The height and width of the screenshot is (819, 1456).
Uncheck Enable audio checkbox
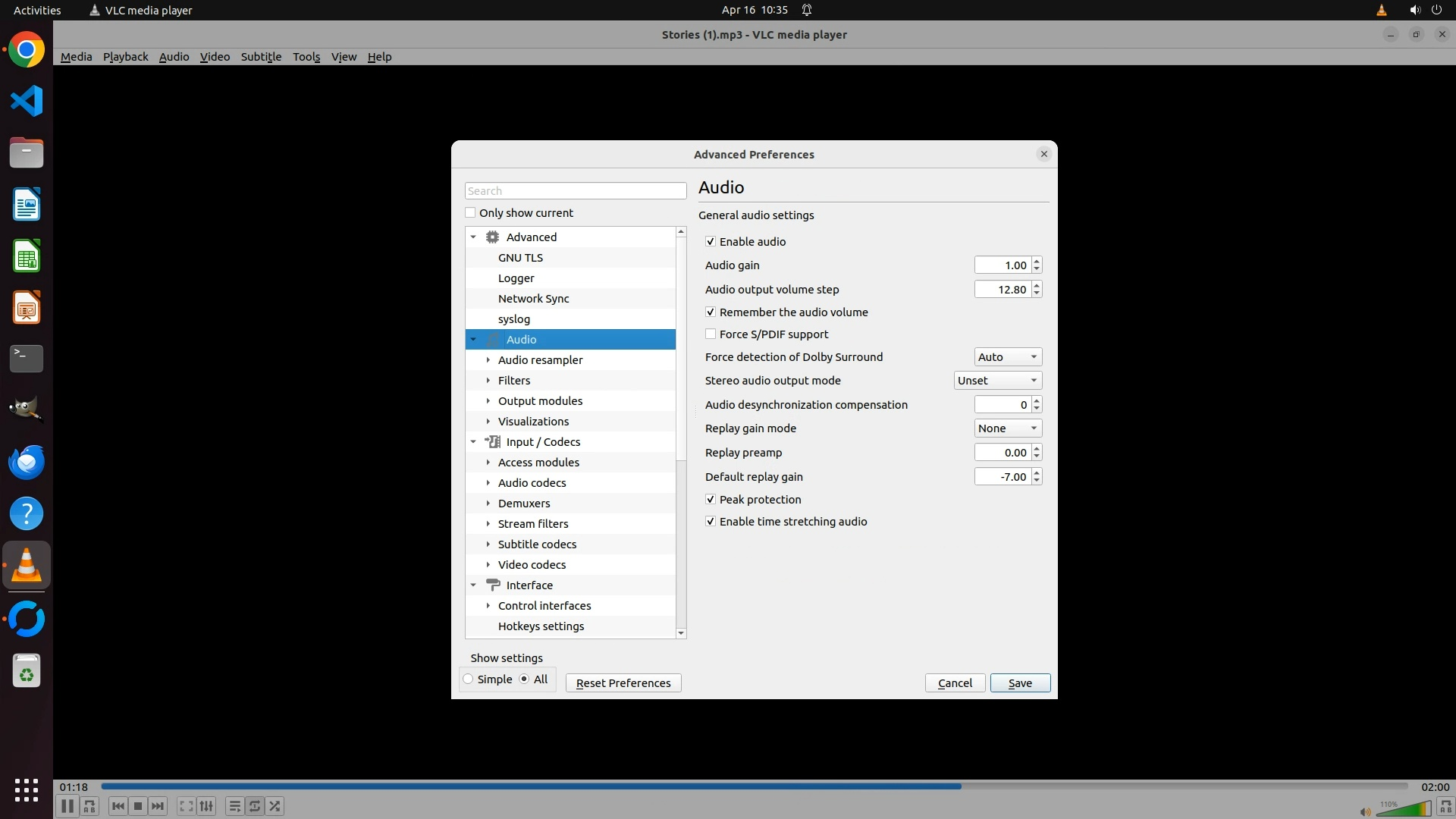(711, 242)
